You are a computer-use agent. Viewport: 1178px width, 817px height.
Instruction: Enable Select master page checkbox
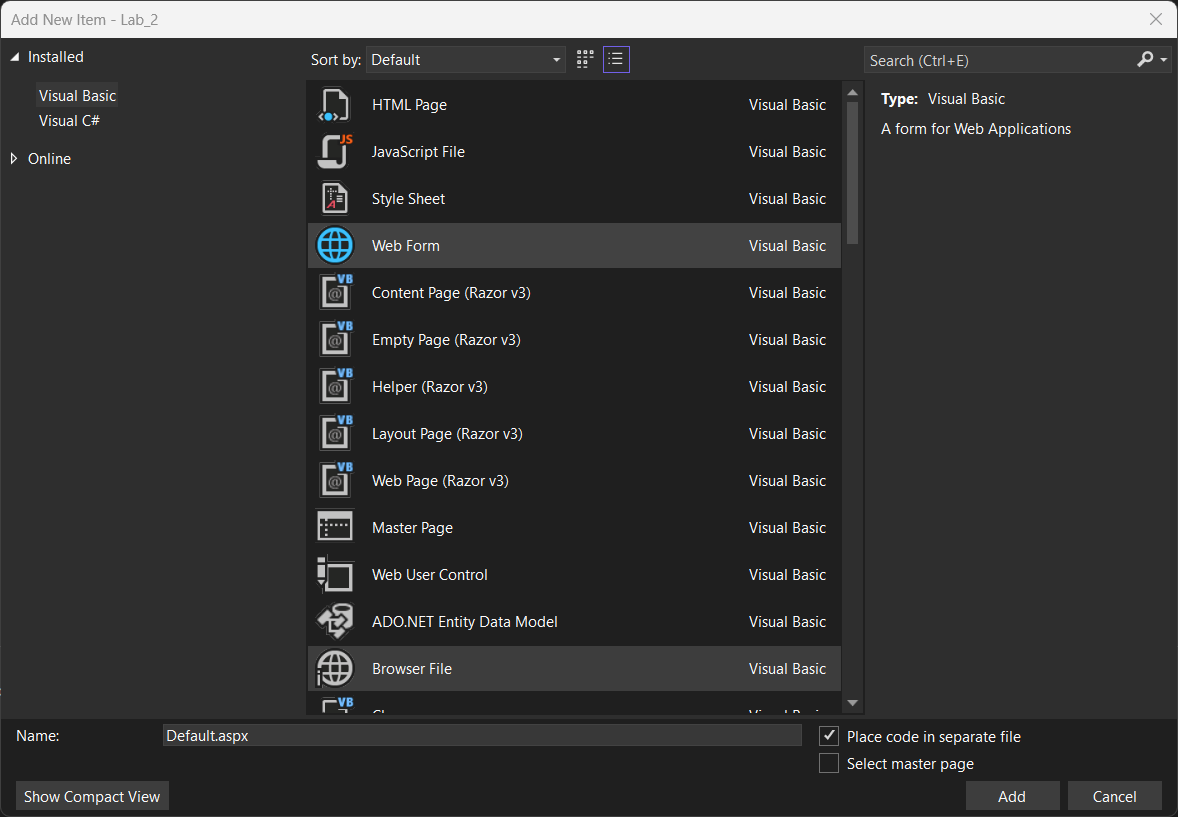click(829, 763)
